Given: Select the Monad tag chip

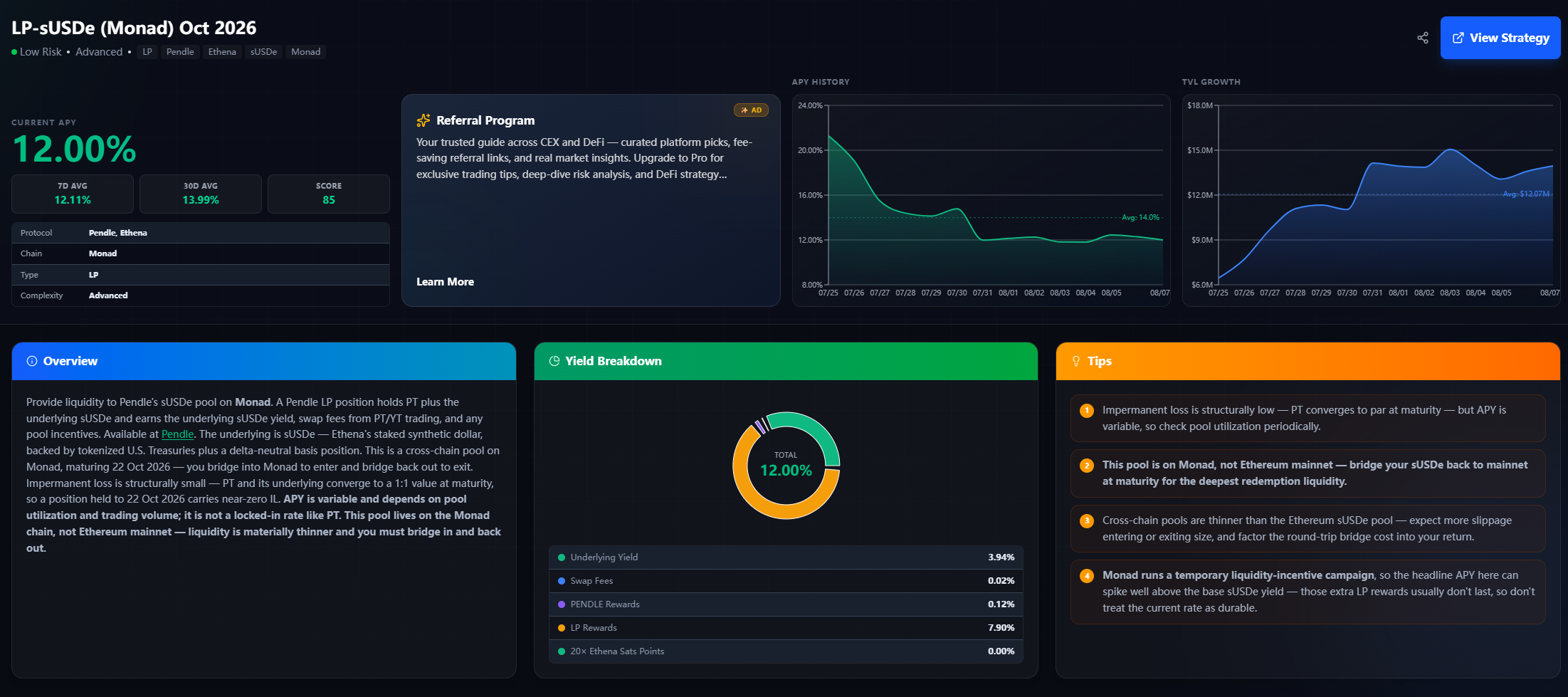Looking at the screenshot, I should (x=306, y=52).
